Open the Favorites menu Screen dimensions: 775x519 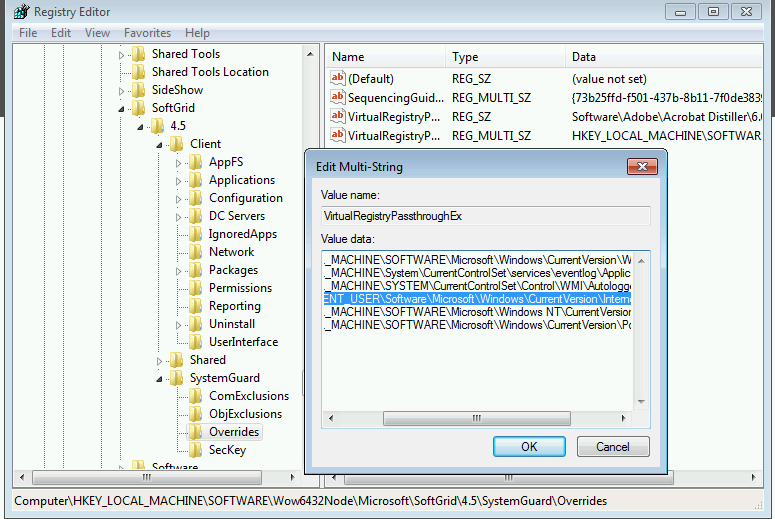point(147,33)
